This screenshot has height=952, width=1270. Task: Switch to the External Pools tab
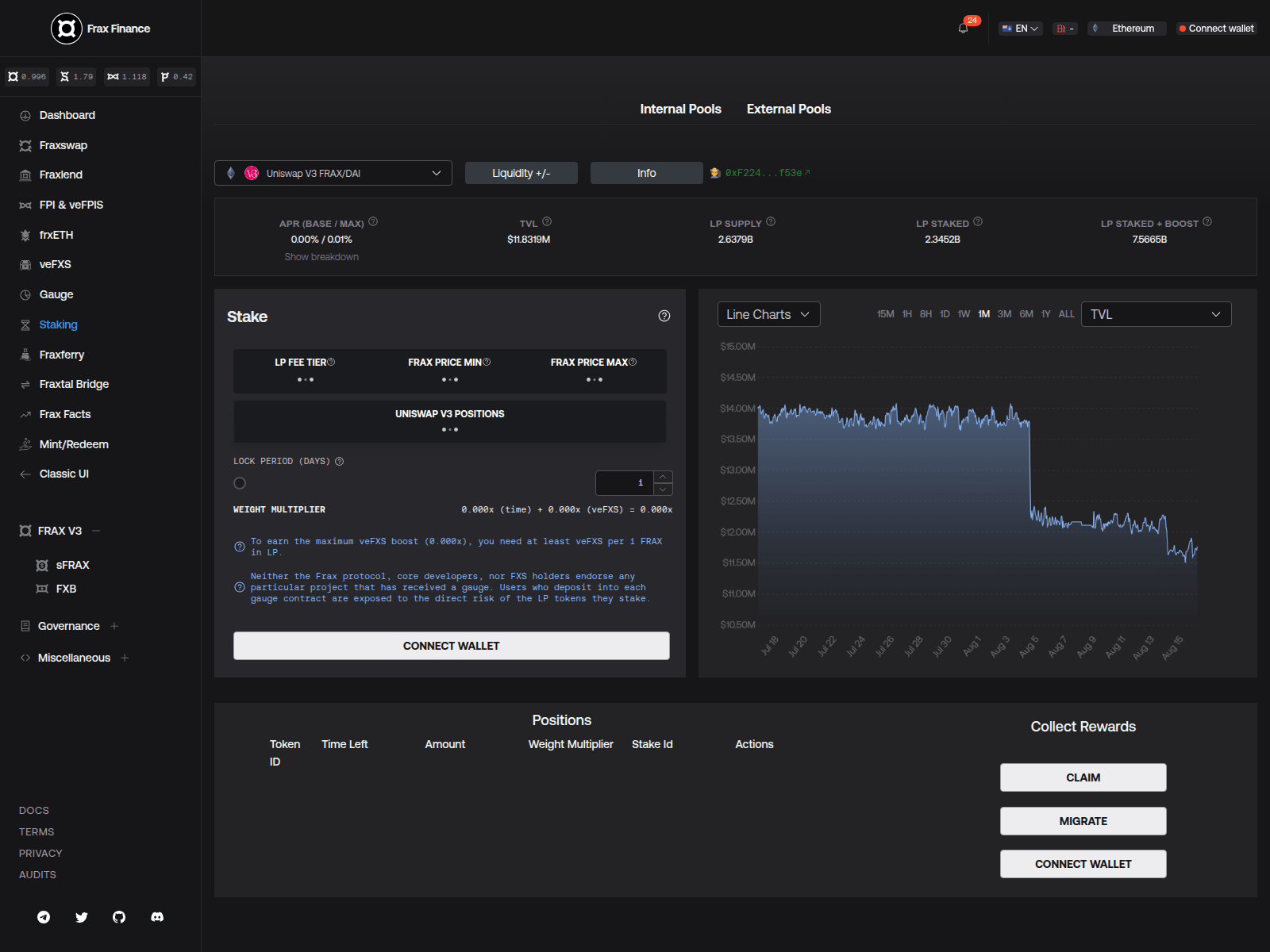point(788,109)
